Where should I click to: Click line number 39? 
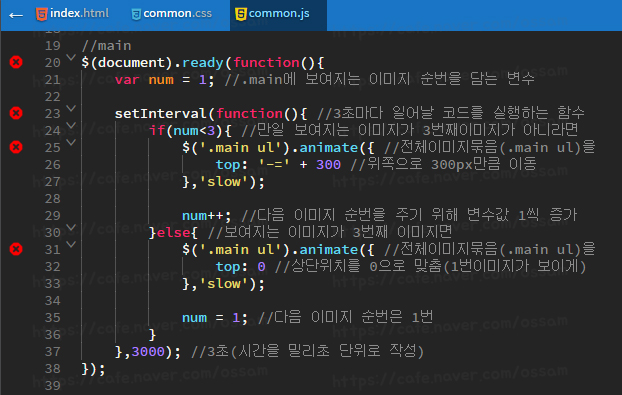[53, 386]
